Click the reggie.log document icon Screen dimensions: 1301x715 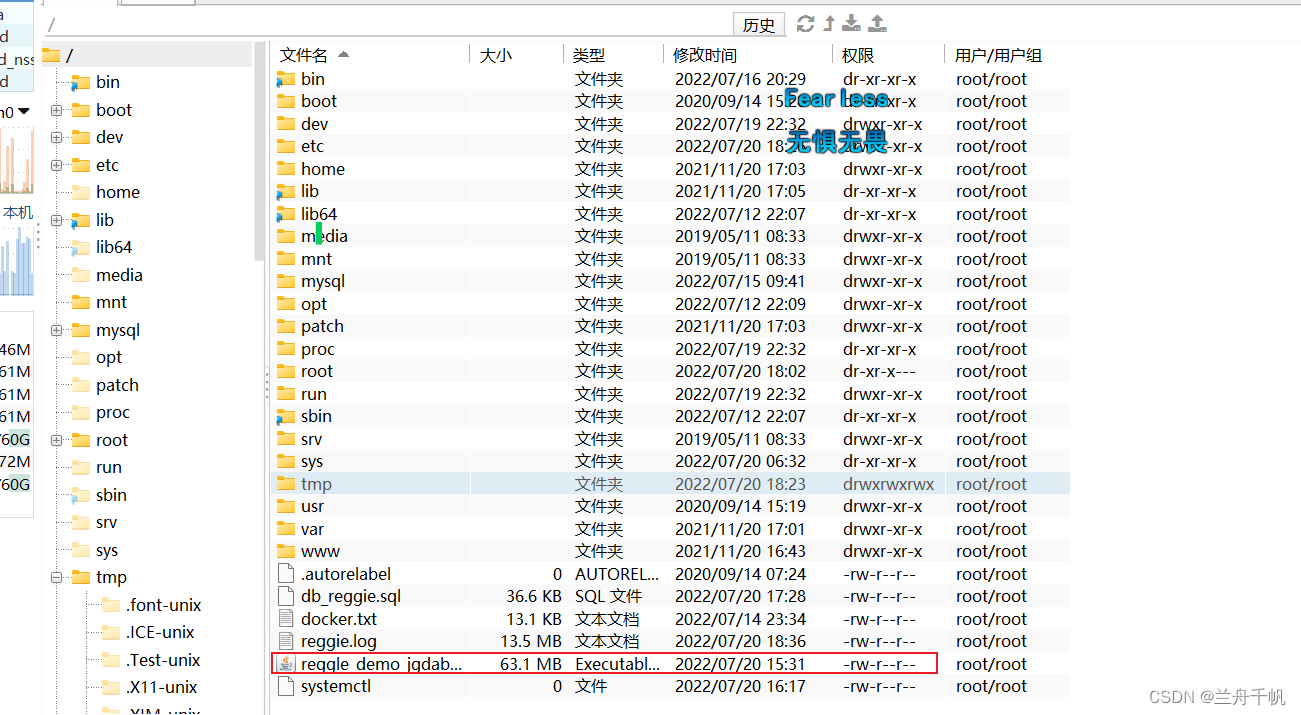pyautogui.click(x=286, y=641)
